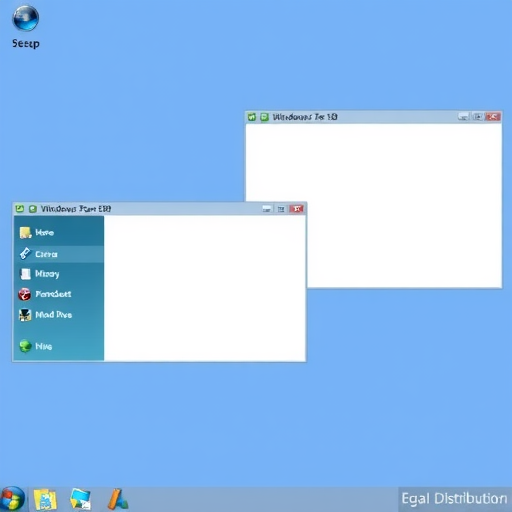512x512 pixels.
Task: Click first green icon in front window titlebar
Action: coord(20,209)
